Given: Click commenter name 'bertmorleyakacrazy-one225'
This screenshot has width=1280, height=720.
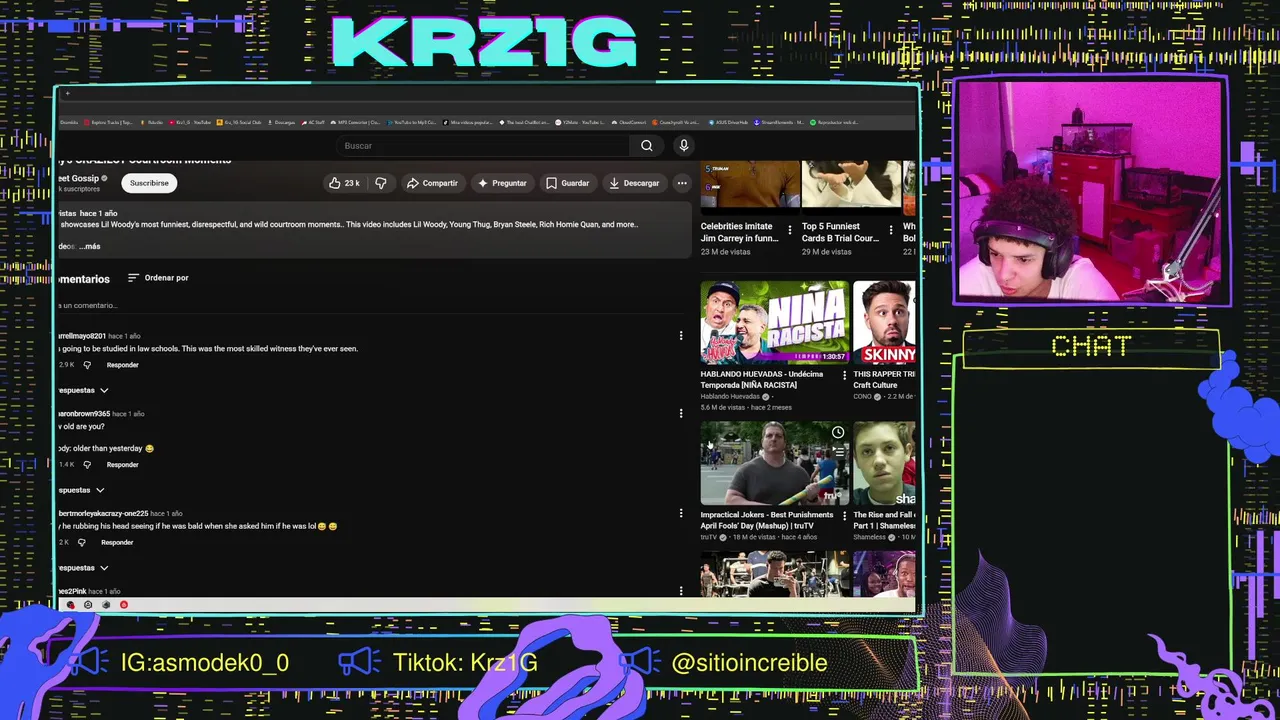Looking at the screenshot, I should coord(103,513).
